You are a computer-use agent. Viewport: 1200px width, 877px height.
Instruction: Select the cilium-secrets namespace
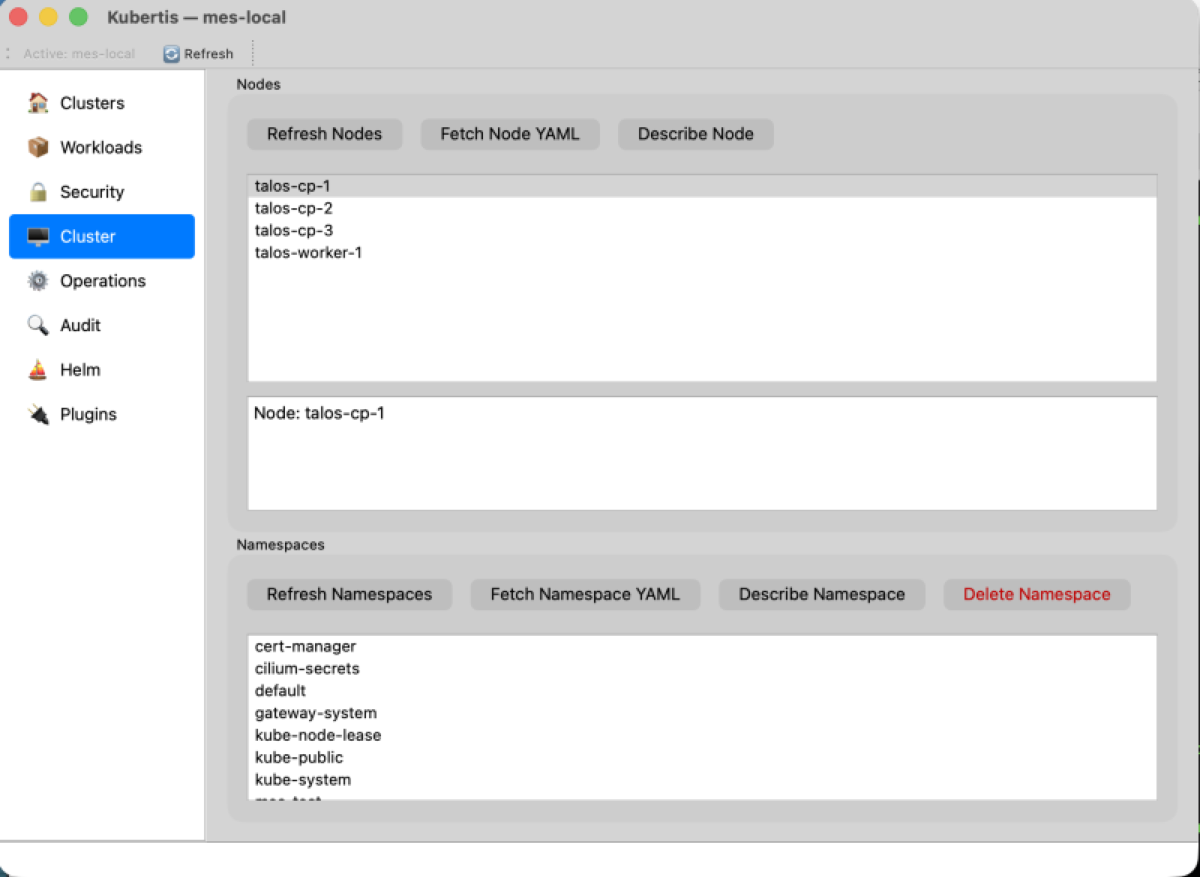(702, 668)
